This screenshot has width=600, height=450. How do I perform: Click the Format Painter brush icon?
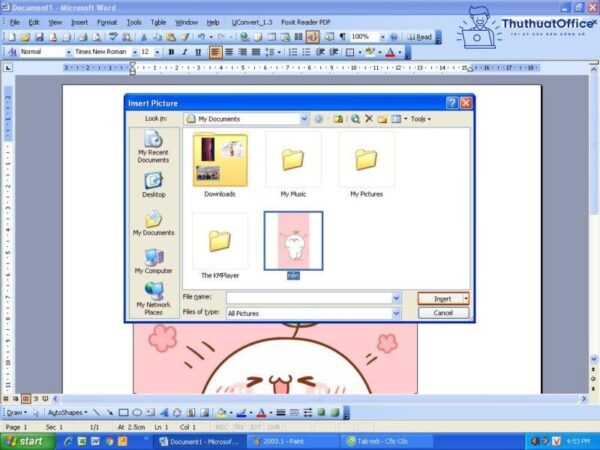point(184,37)
